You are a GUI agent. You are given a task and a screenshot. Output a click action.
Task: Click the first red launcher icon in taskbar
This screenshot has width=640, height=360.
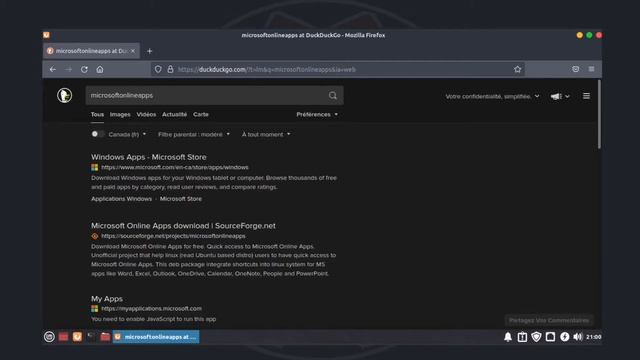click(63, 337)
